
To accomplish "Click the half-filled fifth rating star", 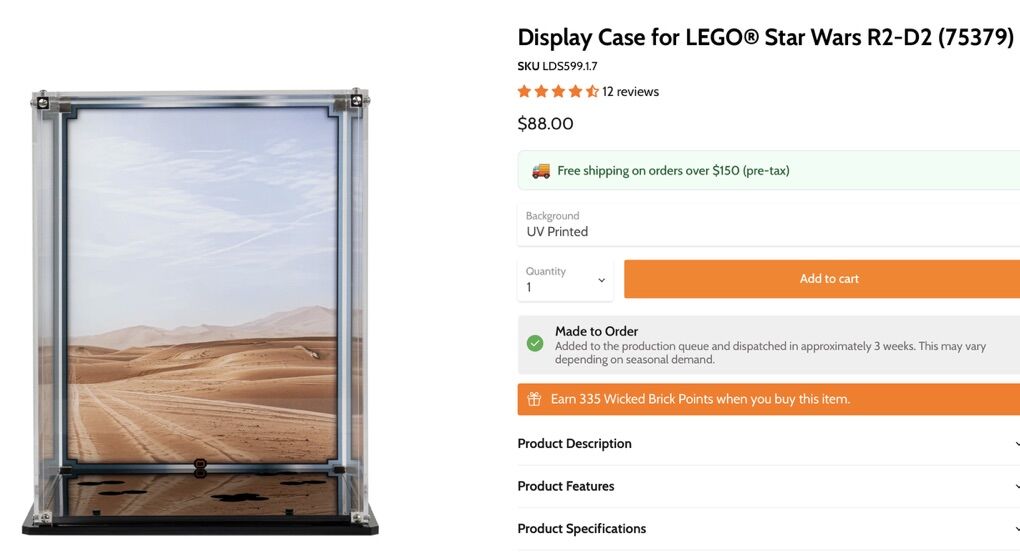I will [592, 92].
